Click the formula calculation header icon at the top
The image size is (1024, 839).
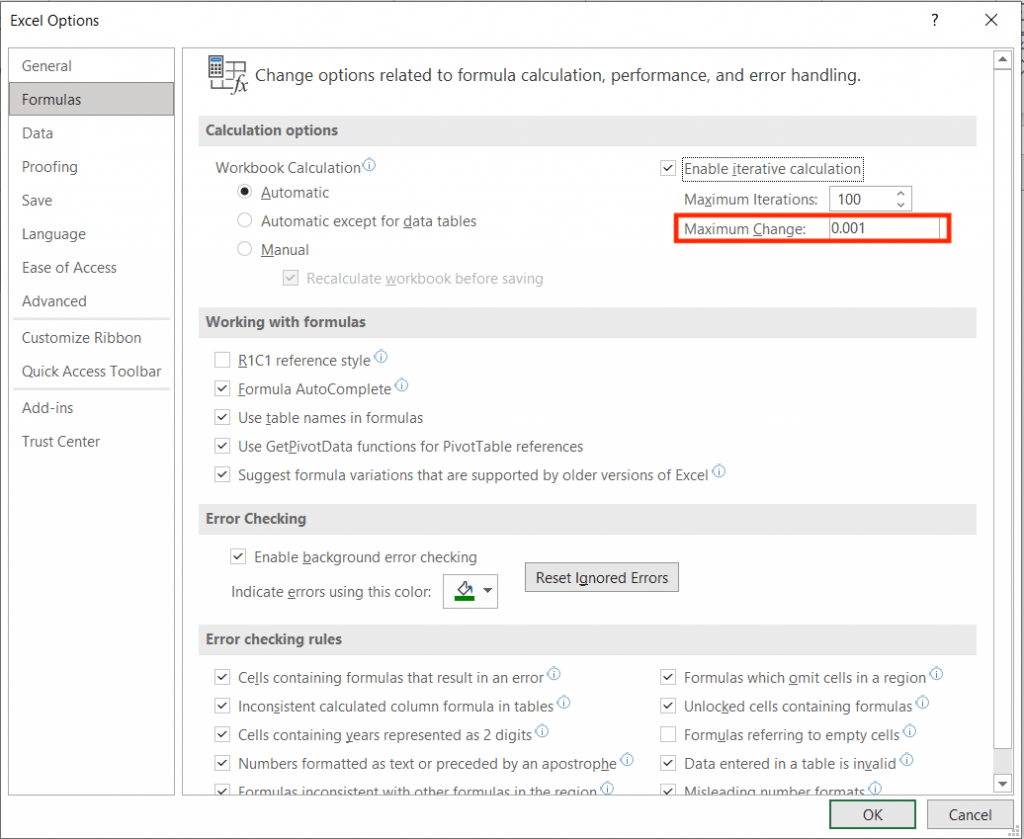[x=226, y=71]
